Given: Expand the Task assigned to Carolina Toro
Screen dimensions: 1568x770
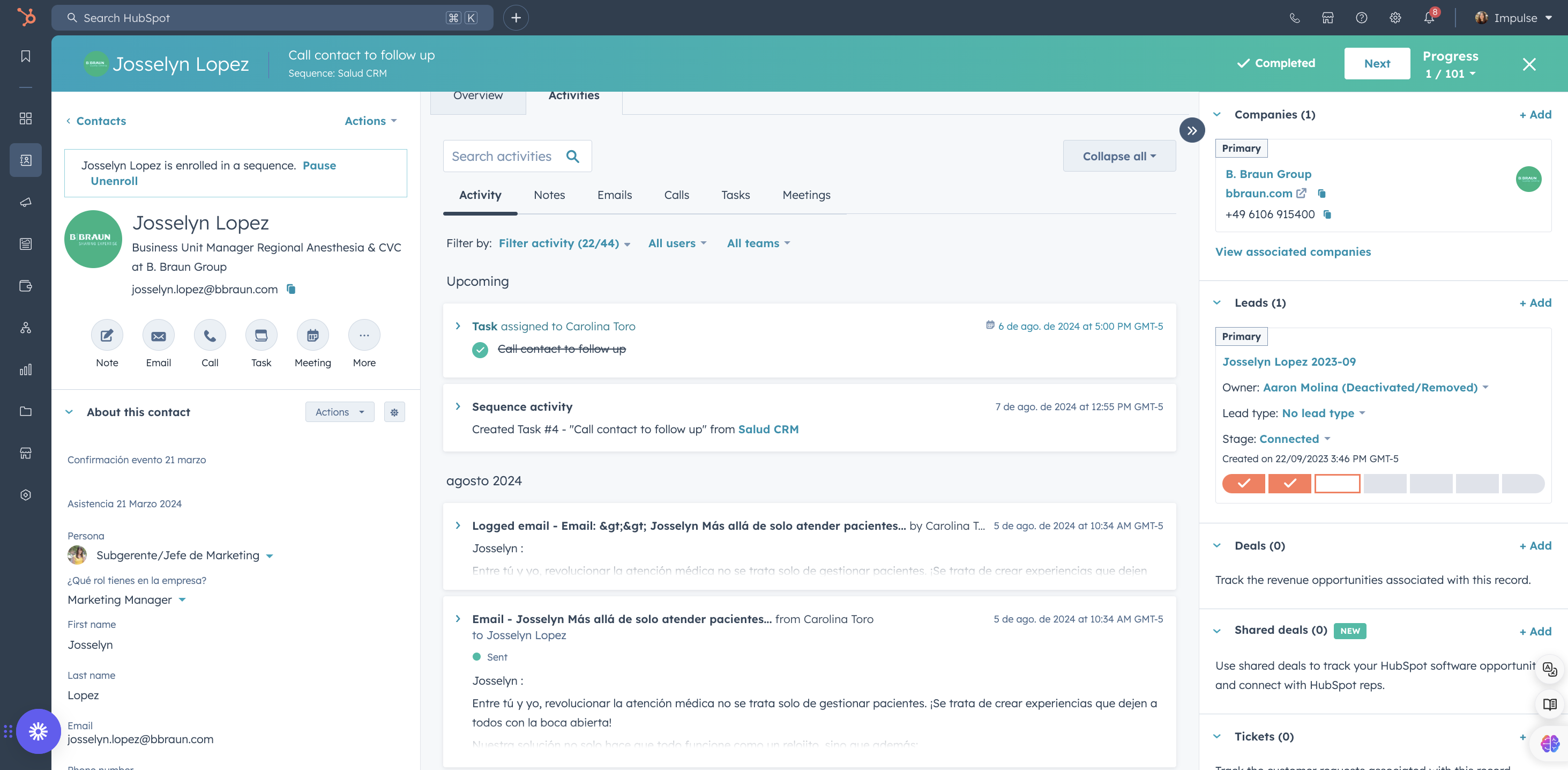Looking at the screenshot, I should 458,327.
